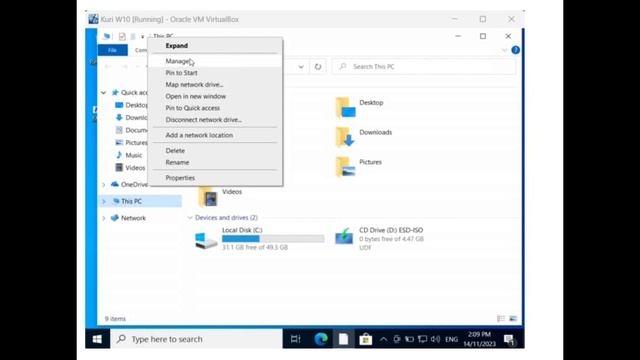Click ENG language indicator
The height and width of the screenshot is (360, 640).
pyautogui.click(x=451, y=339)
